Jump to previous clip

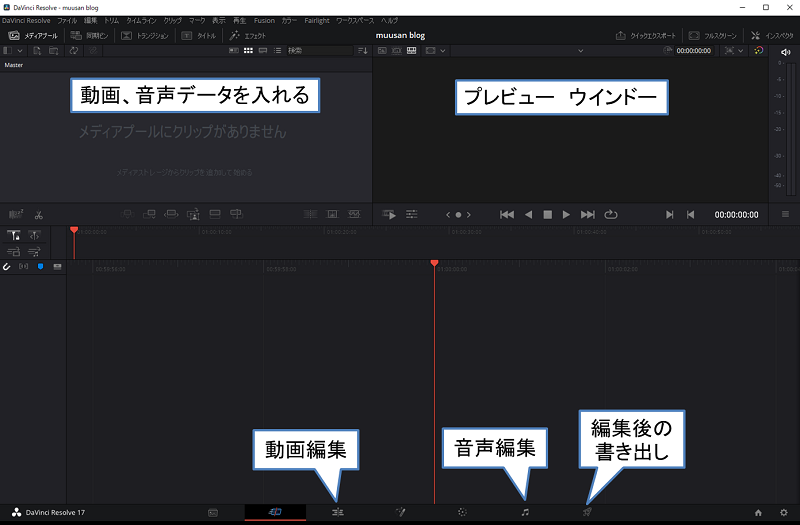(507, 215)
